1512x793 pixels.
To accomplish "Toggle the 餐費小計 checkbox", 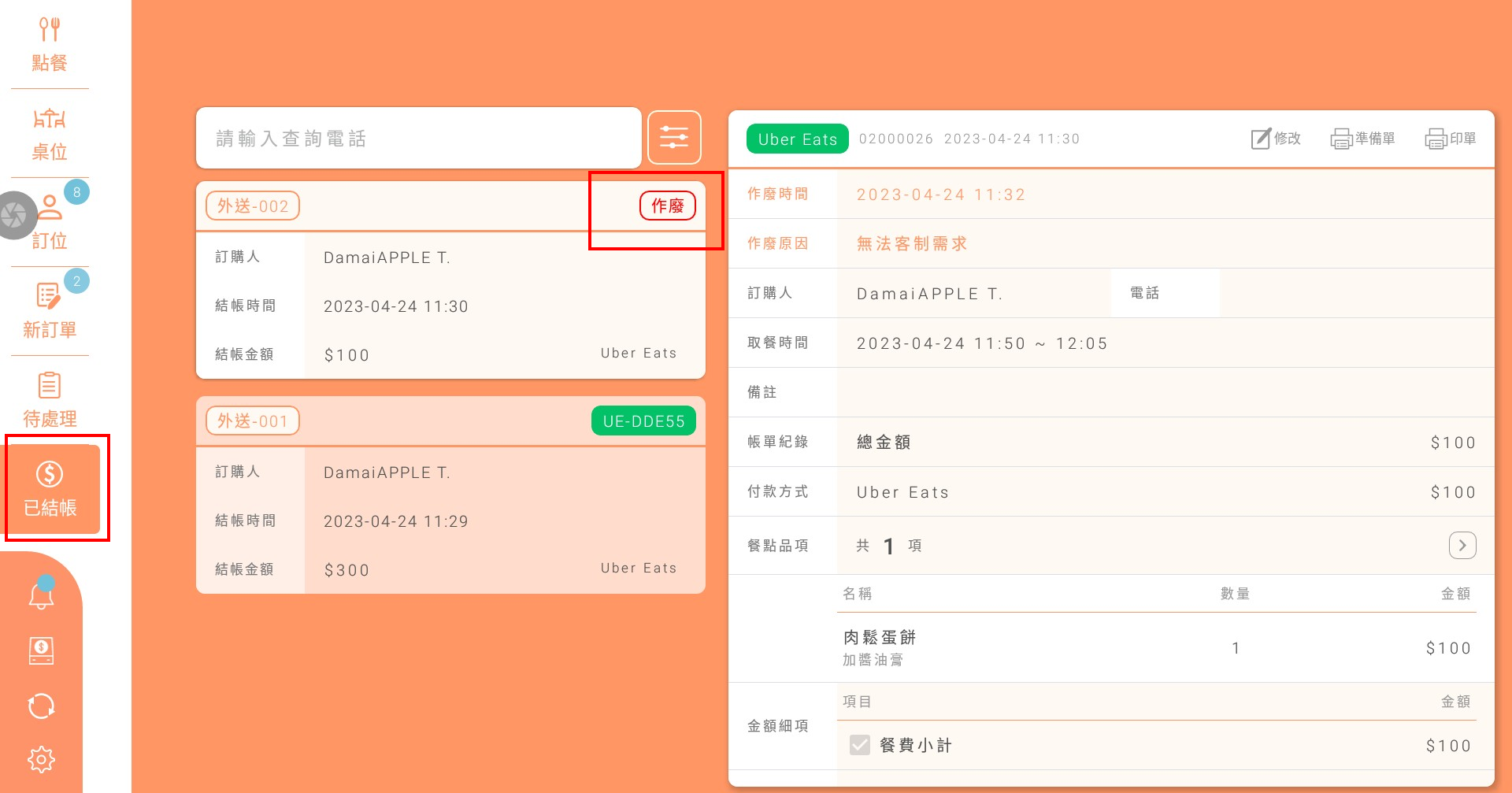I will (860, 745).
